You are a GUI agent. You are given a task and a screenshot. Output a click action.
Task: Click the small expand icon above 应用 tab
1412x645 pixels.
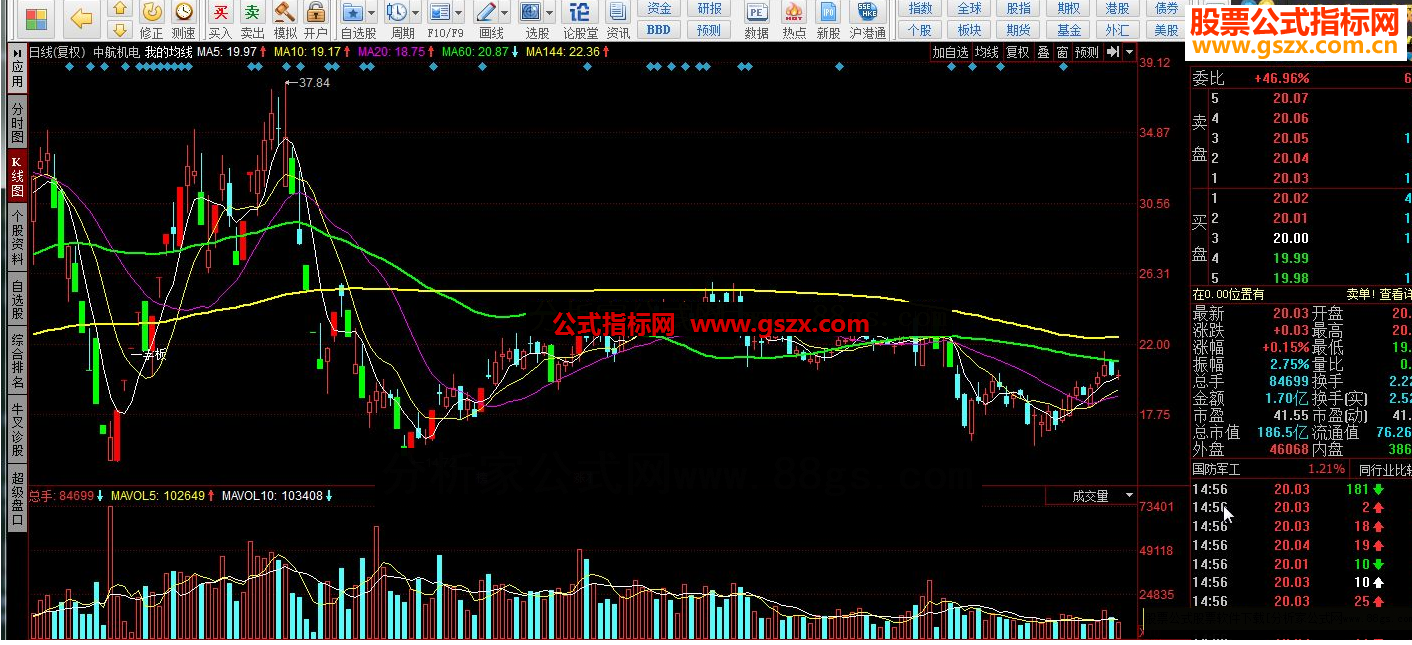17,51
